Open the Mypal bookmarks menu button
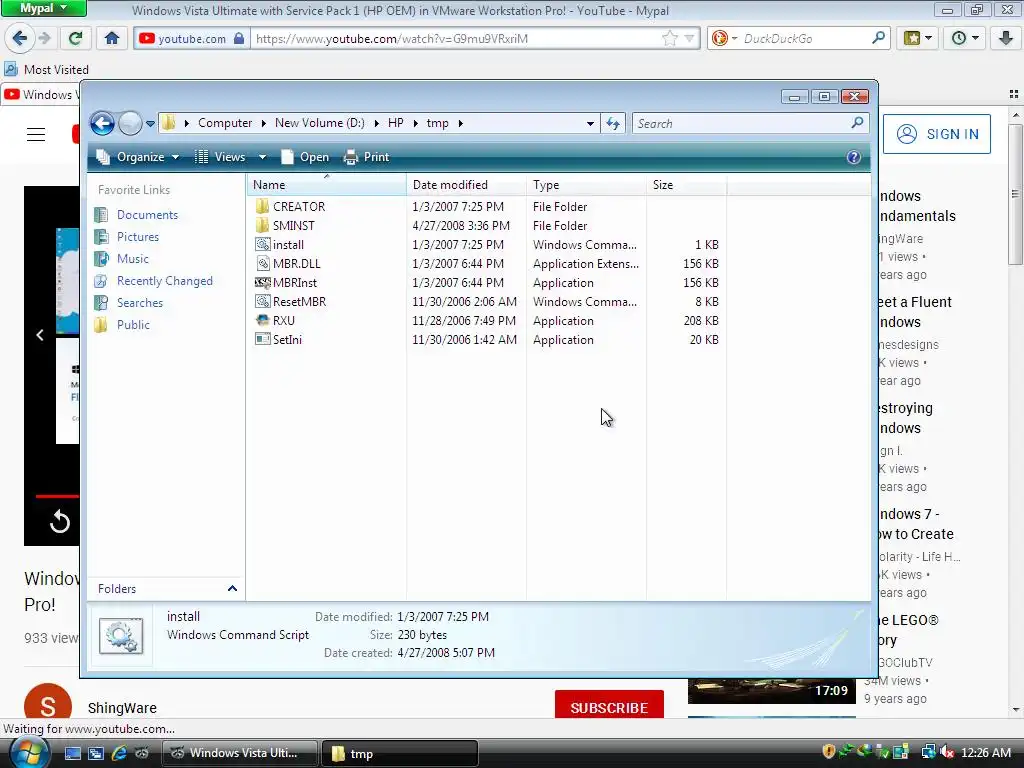The image size is (1024, 768). click(917, 38)
